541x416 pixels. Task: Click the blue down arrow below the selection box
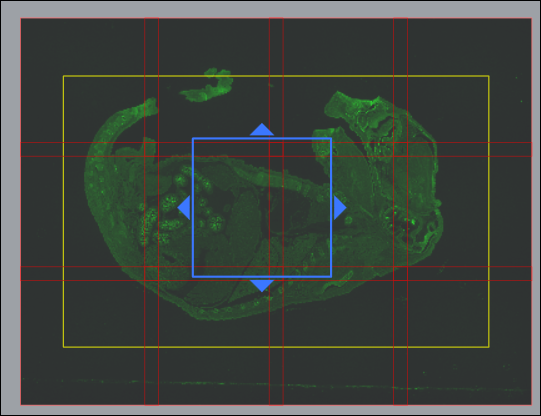pyautogui.click(x=262, y=286)
